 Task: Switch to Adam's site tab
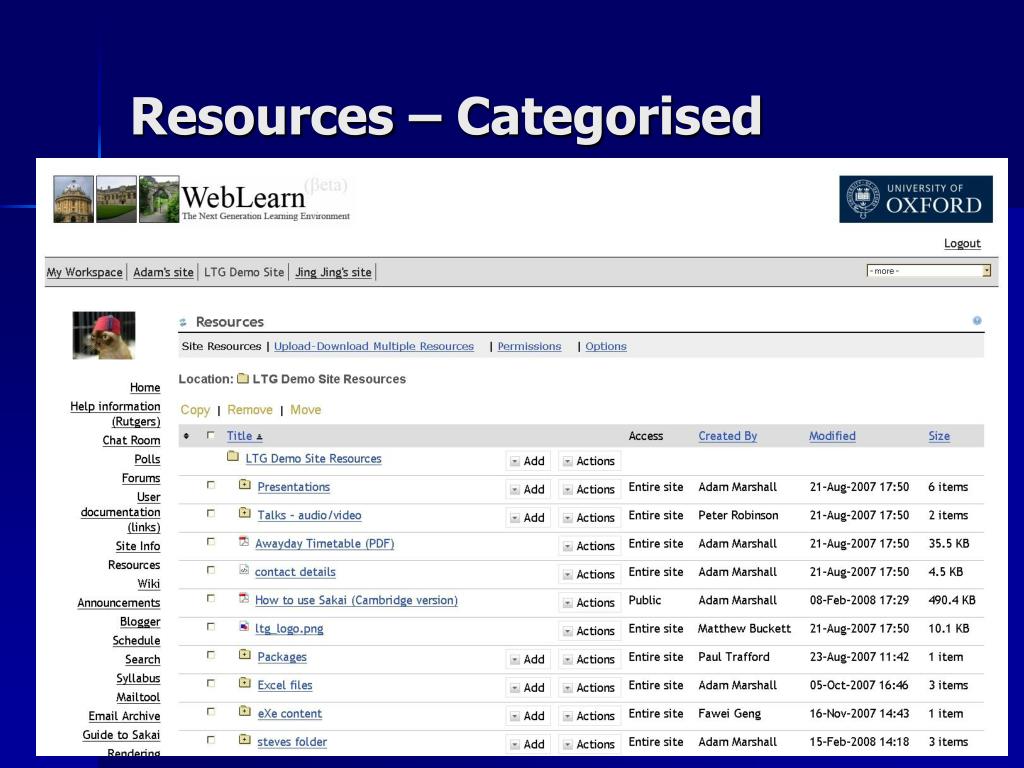coord(163,272)
